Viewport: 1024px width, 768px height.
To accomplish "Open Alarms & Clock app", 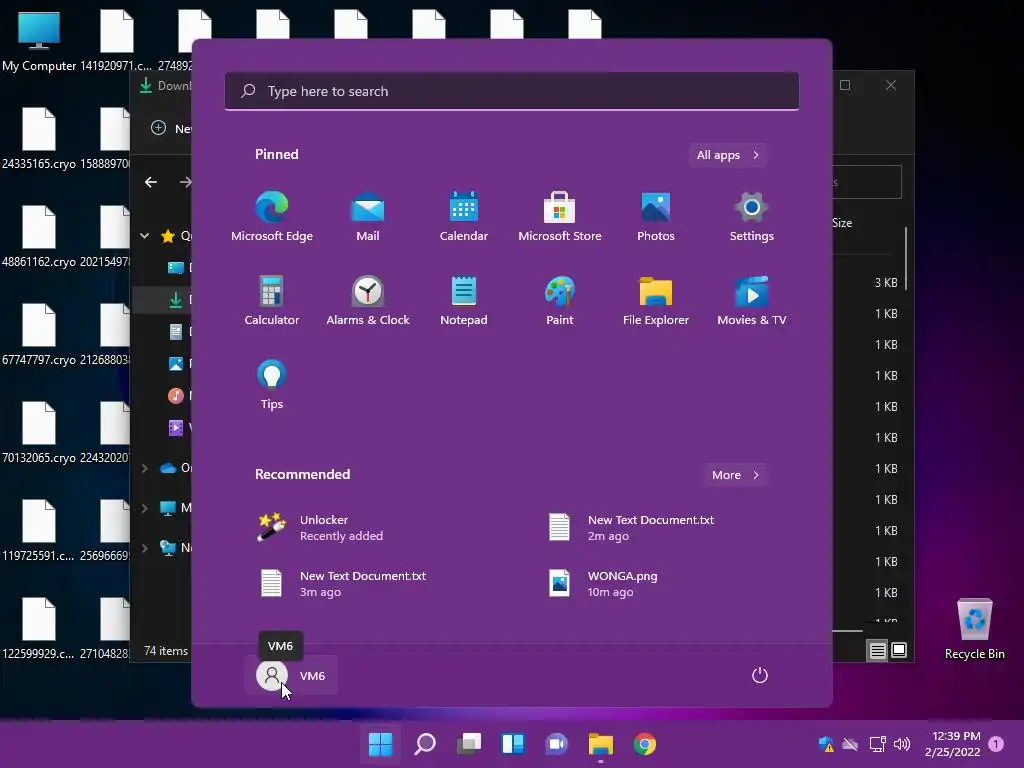I will [x=368, y=301].
